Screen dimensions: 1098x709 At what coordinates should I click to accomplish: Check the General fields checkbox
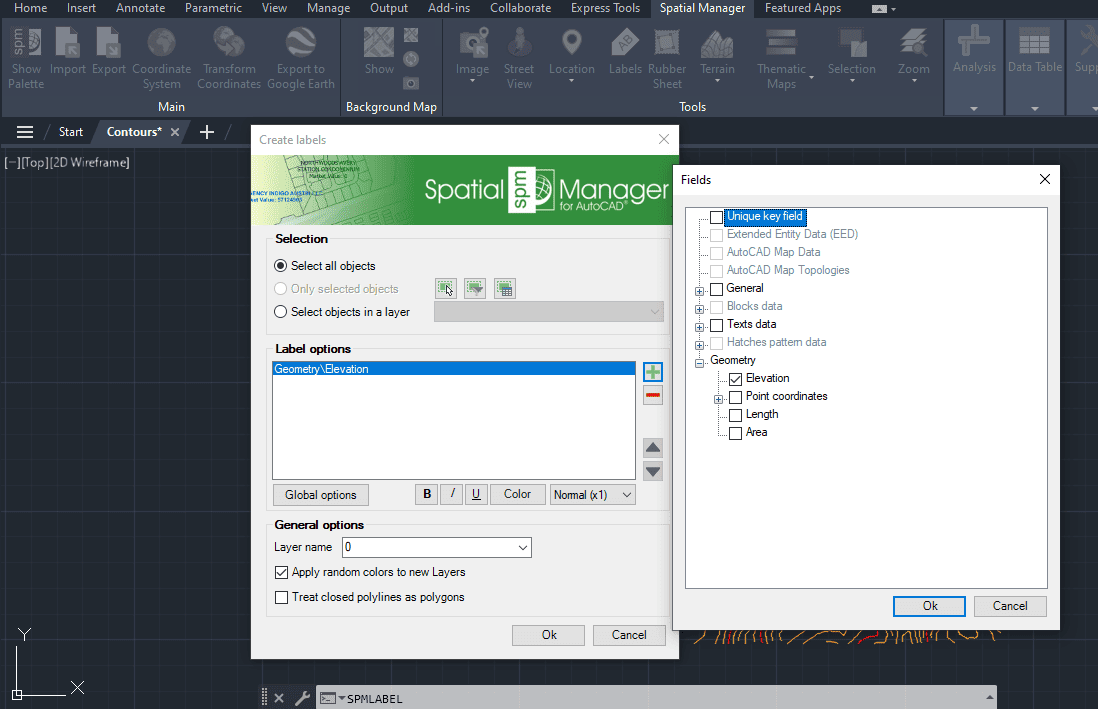[x=716, y=289]
